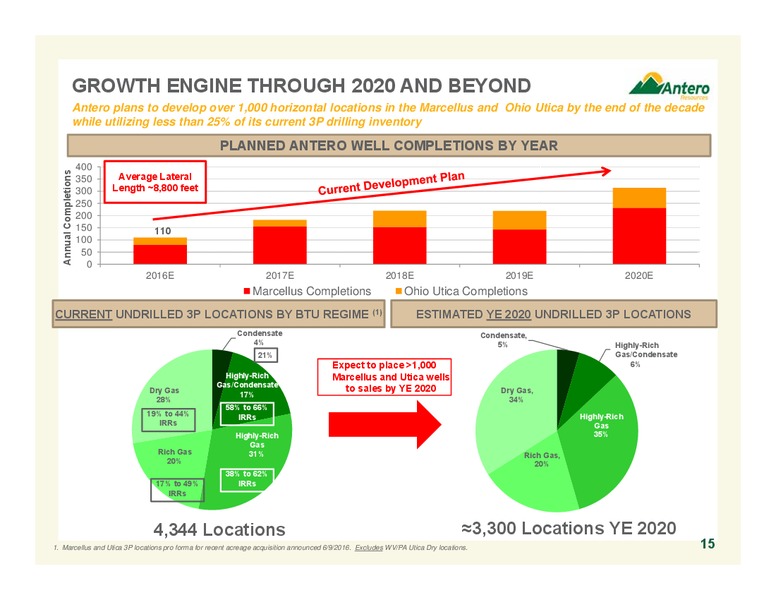Image resolution: width=776 pixels, height=600 pixels.
Task: Click the footnote about Marcellus and Utica 3P locations
Action: click(260, 548)
